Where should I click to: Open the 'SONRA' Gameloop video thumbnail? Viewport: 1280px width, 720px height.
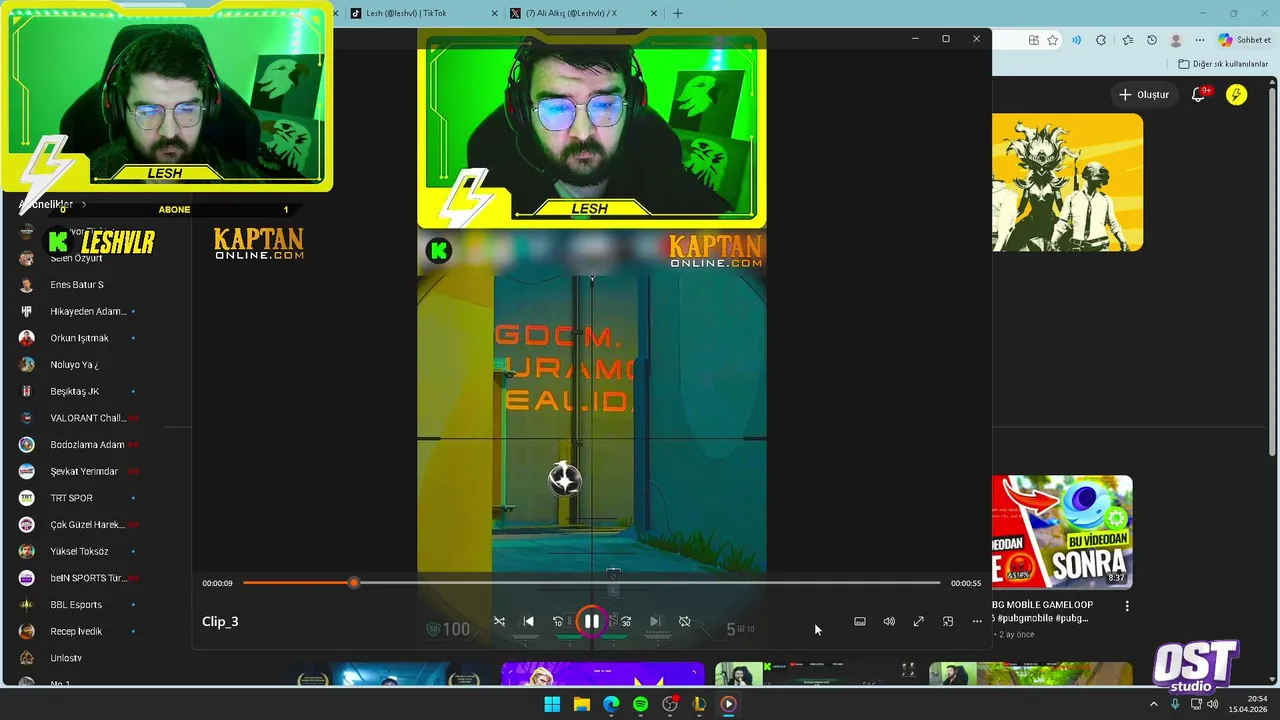click(x=1062, y=532)
